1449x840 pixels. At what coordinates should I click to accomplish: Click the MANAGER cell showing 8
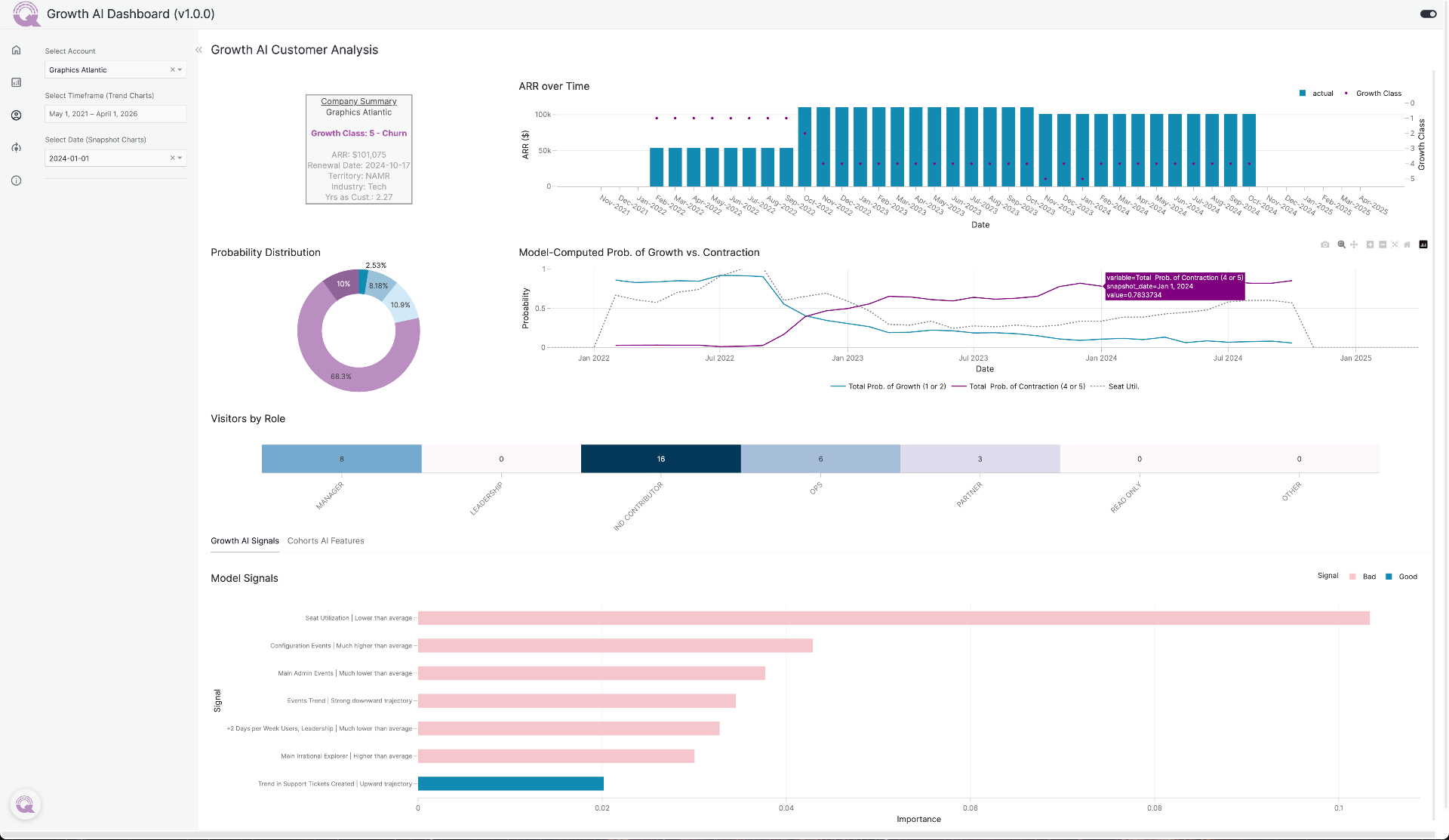[341, 459]
